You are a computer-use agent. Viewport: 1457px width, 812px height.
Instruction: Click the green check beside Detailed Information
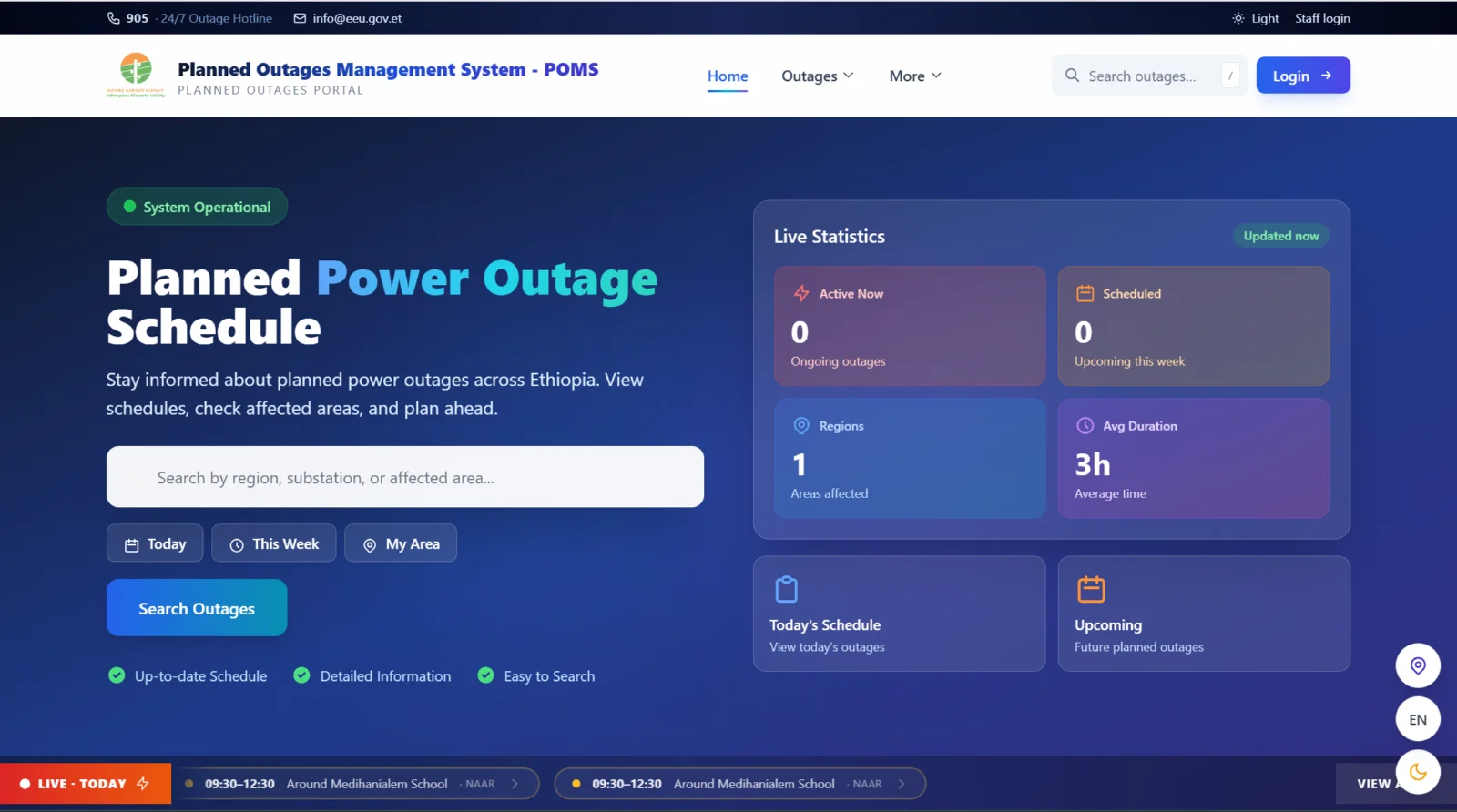(x=301, y=675)
